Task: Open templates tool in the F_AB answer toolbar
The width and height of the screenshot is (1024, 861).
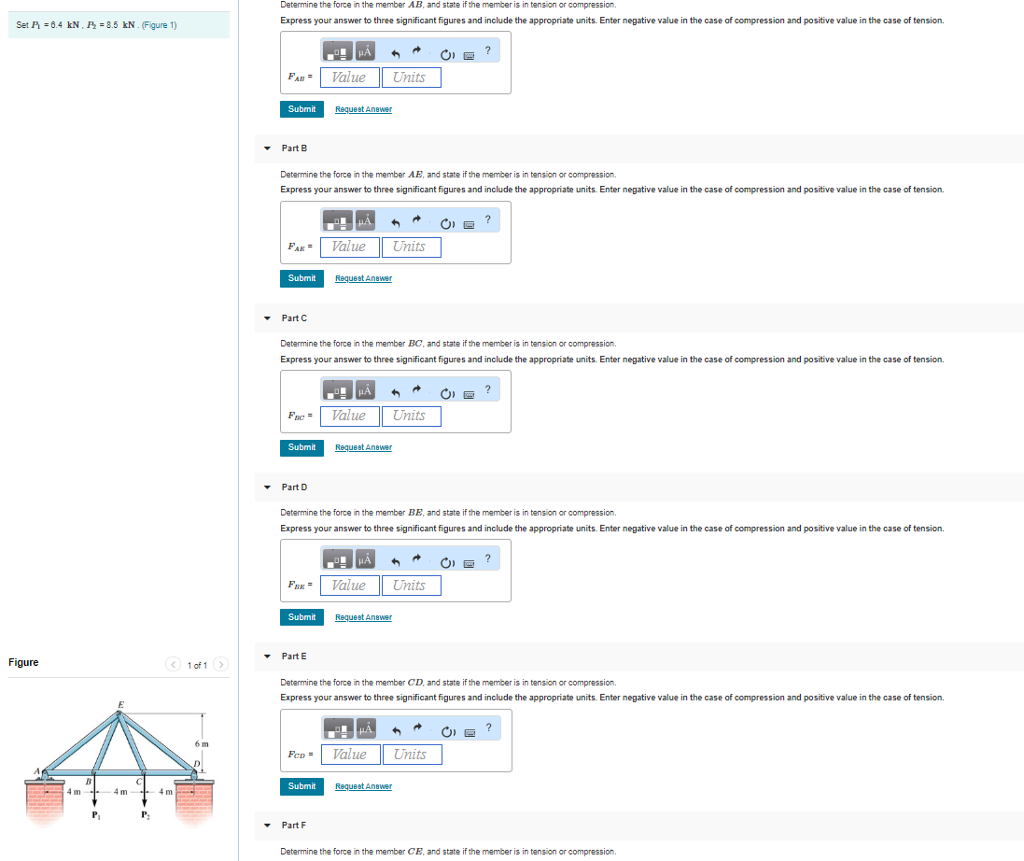Action: pyautogui.click(x=338, y=51)
